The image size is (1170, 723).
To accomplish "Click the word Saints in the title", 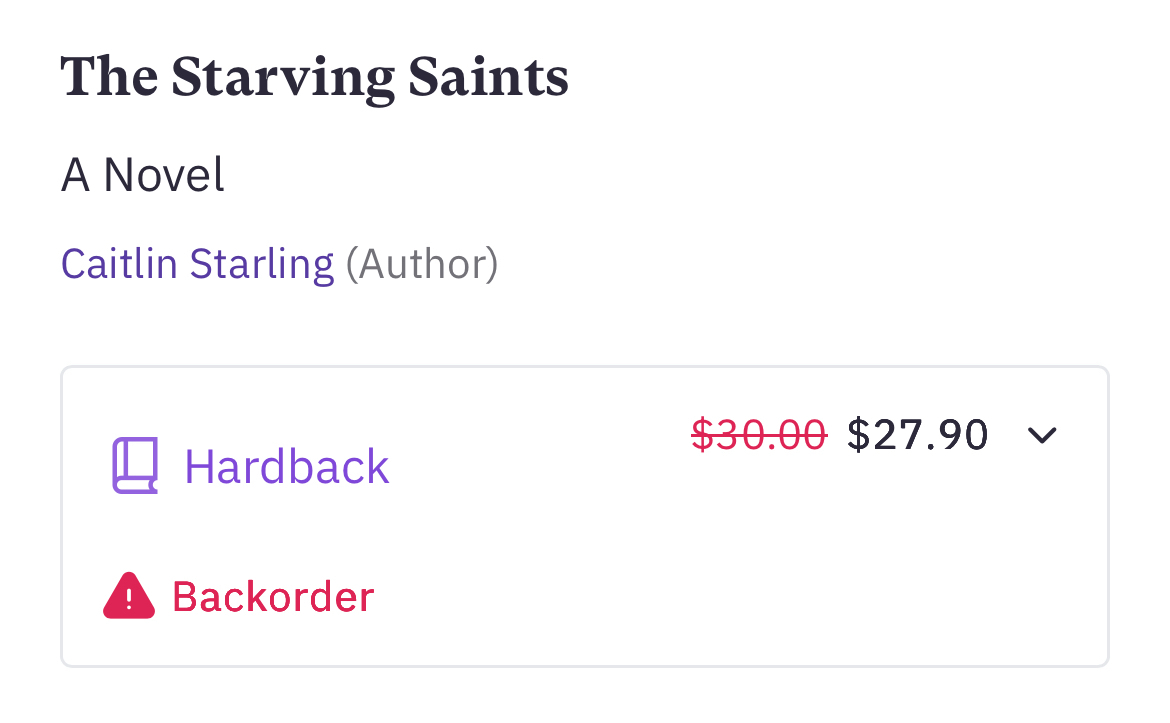I will (489, 78).
